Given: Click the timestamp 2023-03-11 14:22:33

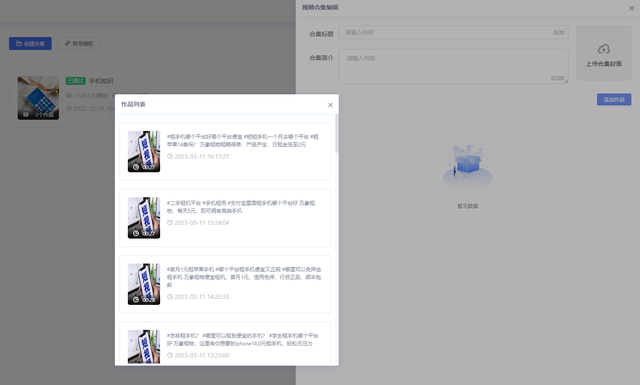Looking at the screenshot, I should [x=202, y=296].
